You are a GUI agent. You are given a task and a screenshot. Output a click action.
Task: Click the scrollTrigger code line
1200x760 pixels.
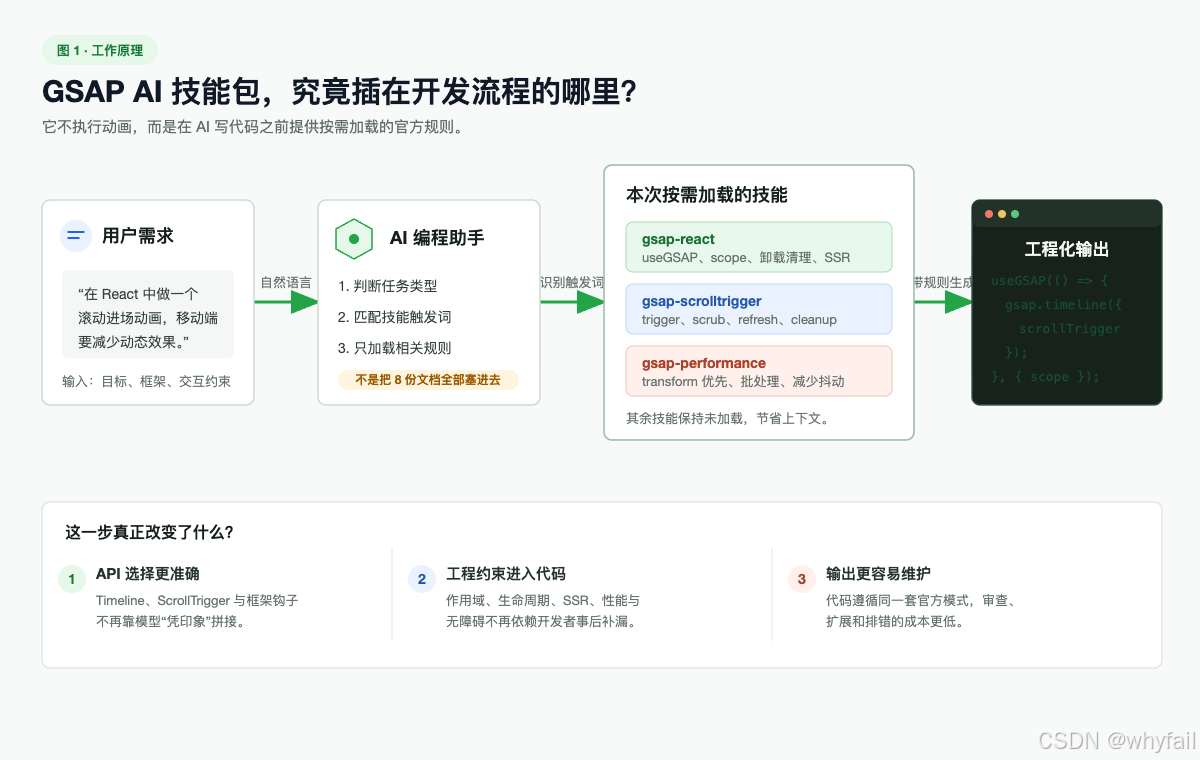pyautogui.click(x=1070, y=329)
